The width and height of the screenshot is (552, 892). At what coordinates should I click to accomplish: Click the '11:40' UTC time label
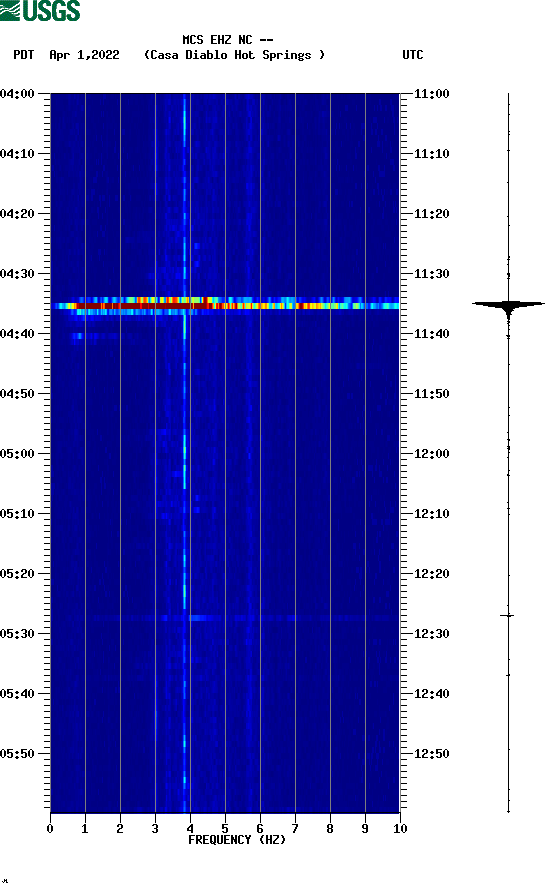coord(431,334)
